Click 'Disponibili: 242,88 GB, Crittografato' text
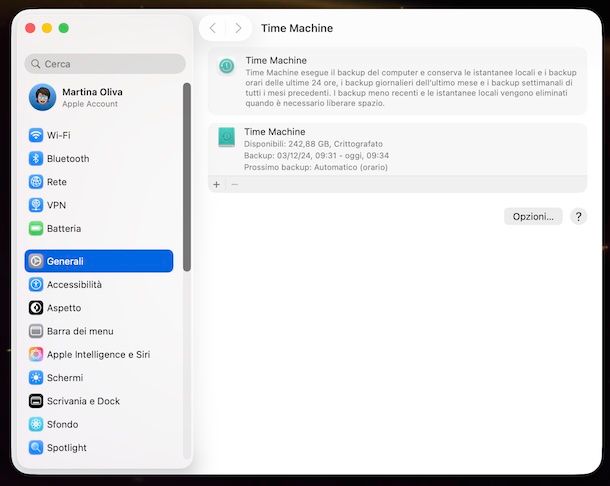The height and width of the screenshot is (486, 610). click(x=313, y=144)
